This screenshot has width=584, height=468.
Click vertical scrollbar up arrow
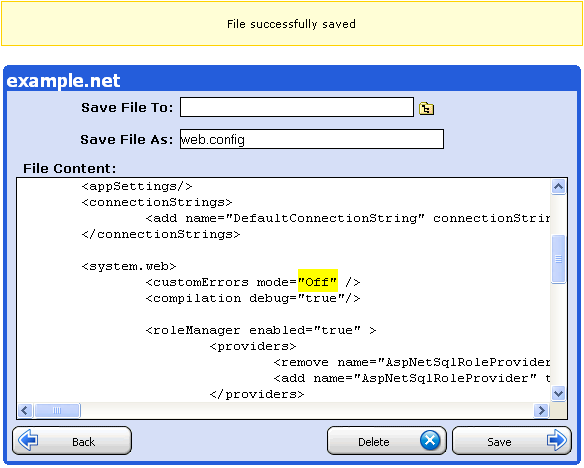pos(558,186)
